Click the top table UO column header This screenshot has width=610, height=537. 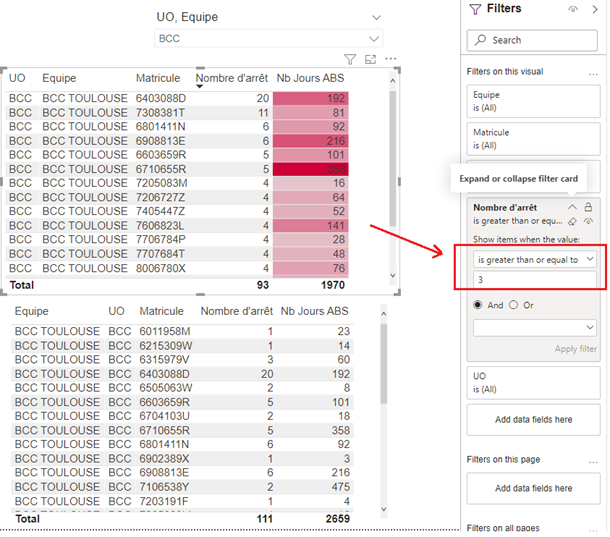click(17, 78)
